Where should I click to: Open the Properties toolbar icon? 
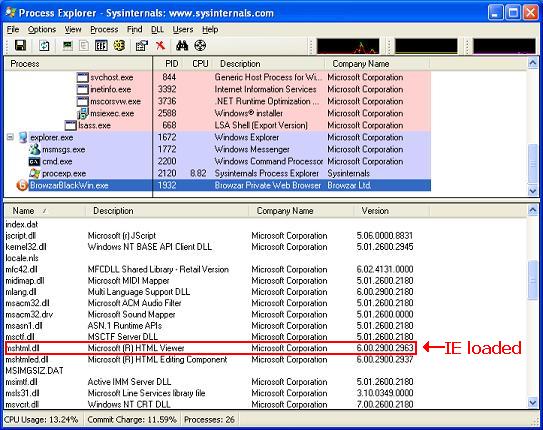142,45
